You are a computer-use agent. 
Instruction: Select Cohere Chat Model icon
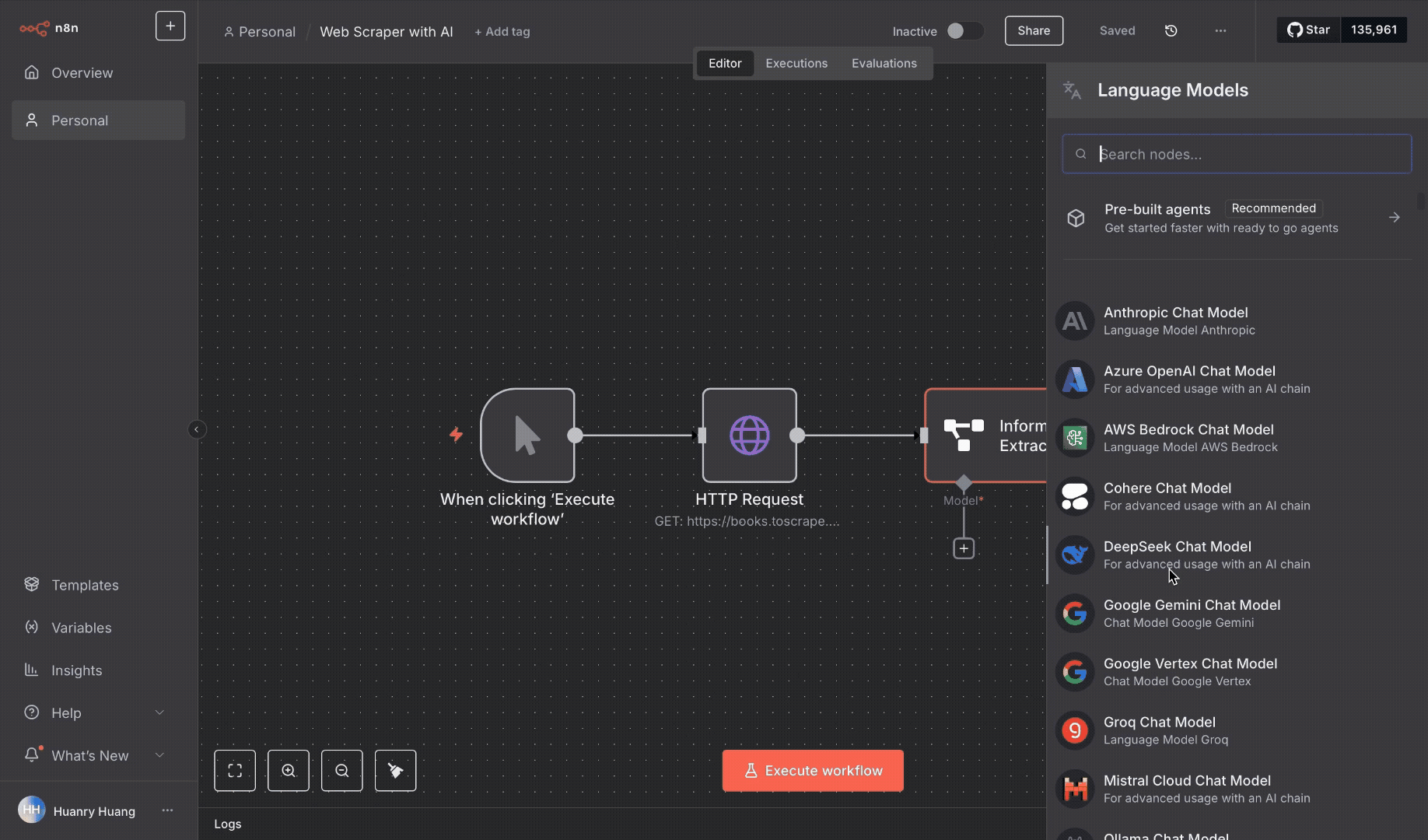pyautogui.click(x=1075, y=496)
